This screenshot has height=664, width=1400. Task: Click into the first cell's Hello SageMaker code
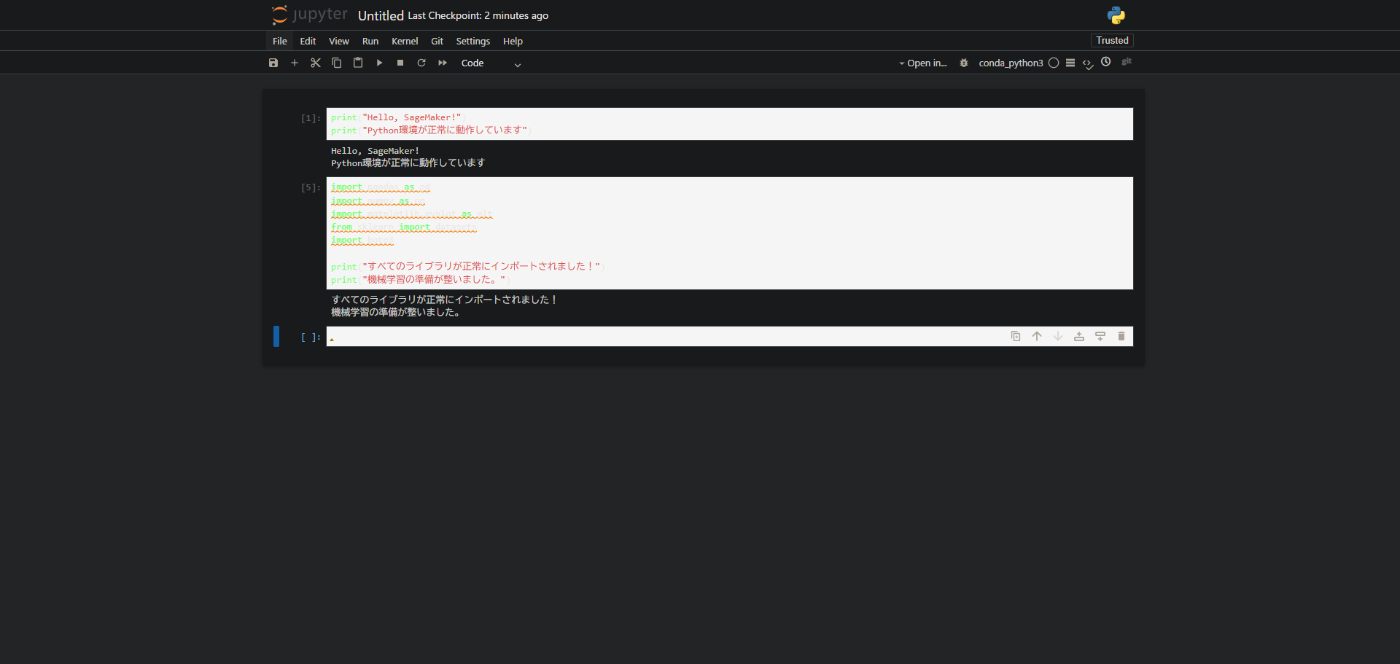[x=729, y=124]
